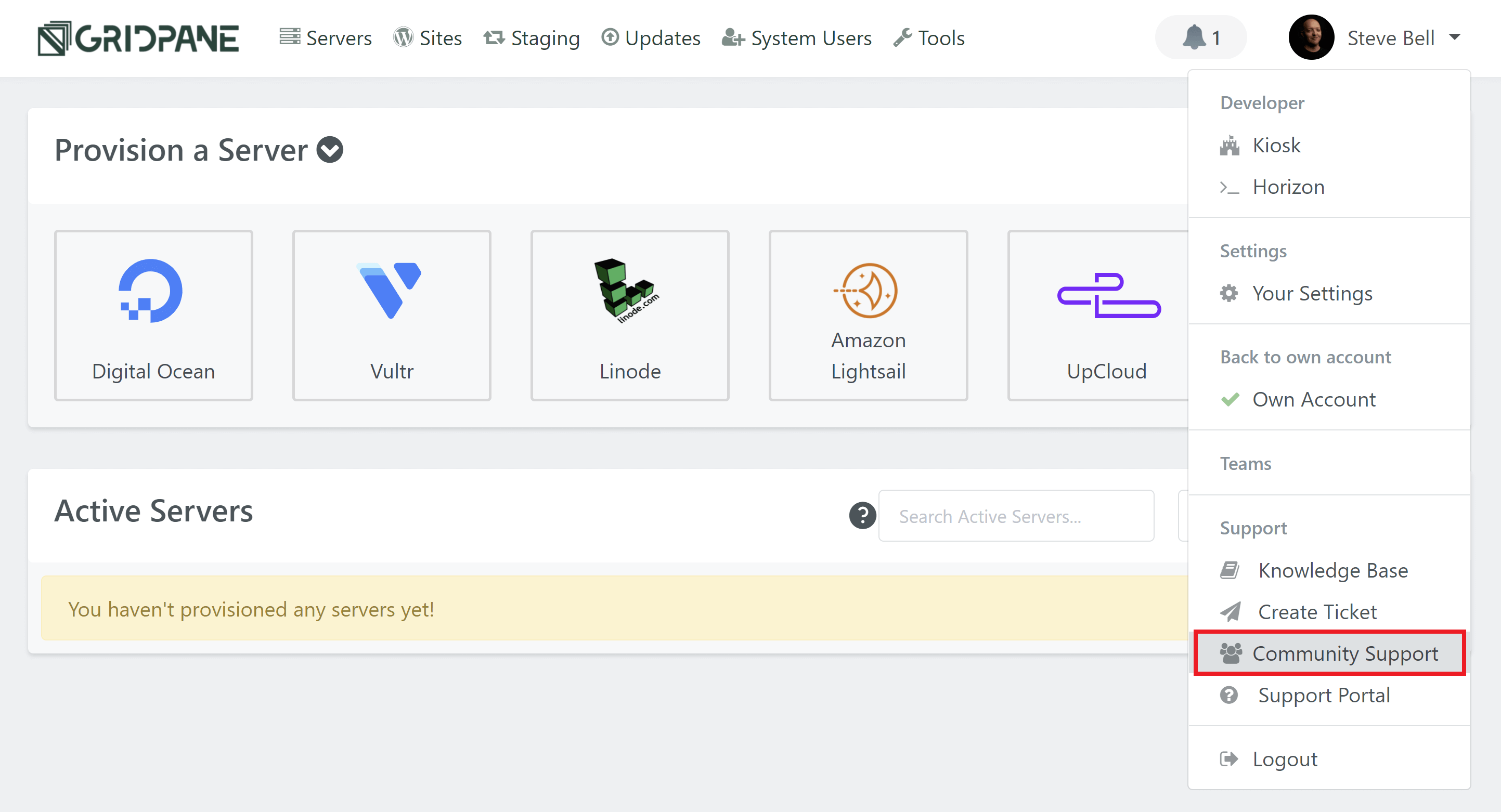Screen dimensions: 1501x812
Task: Click the Staging retweet arrows icon
Action: pos(494,38)
